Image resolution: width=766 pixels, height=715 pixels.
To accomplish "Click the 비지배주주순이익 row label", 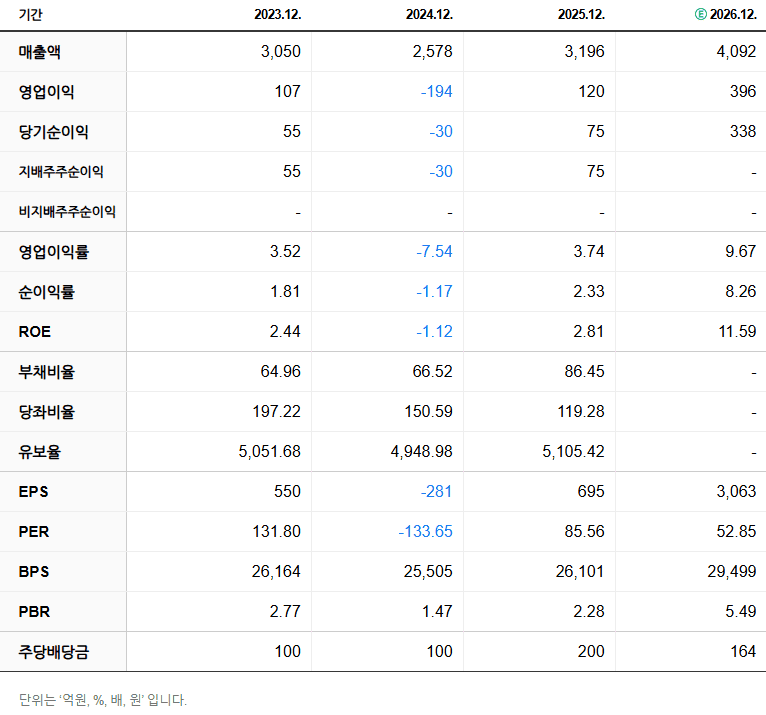I will 67,211.
